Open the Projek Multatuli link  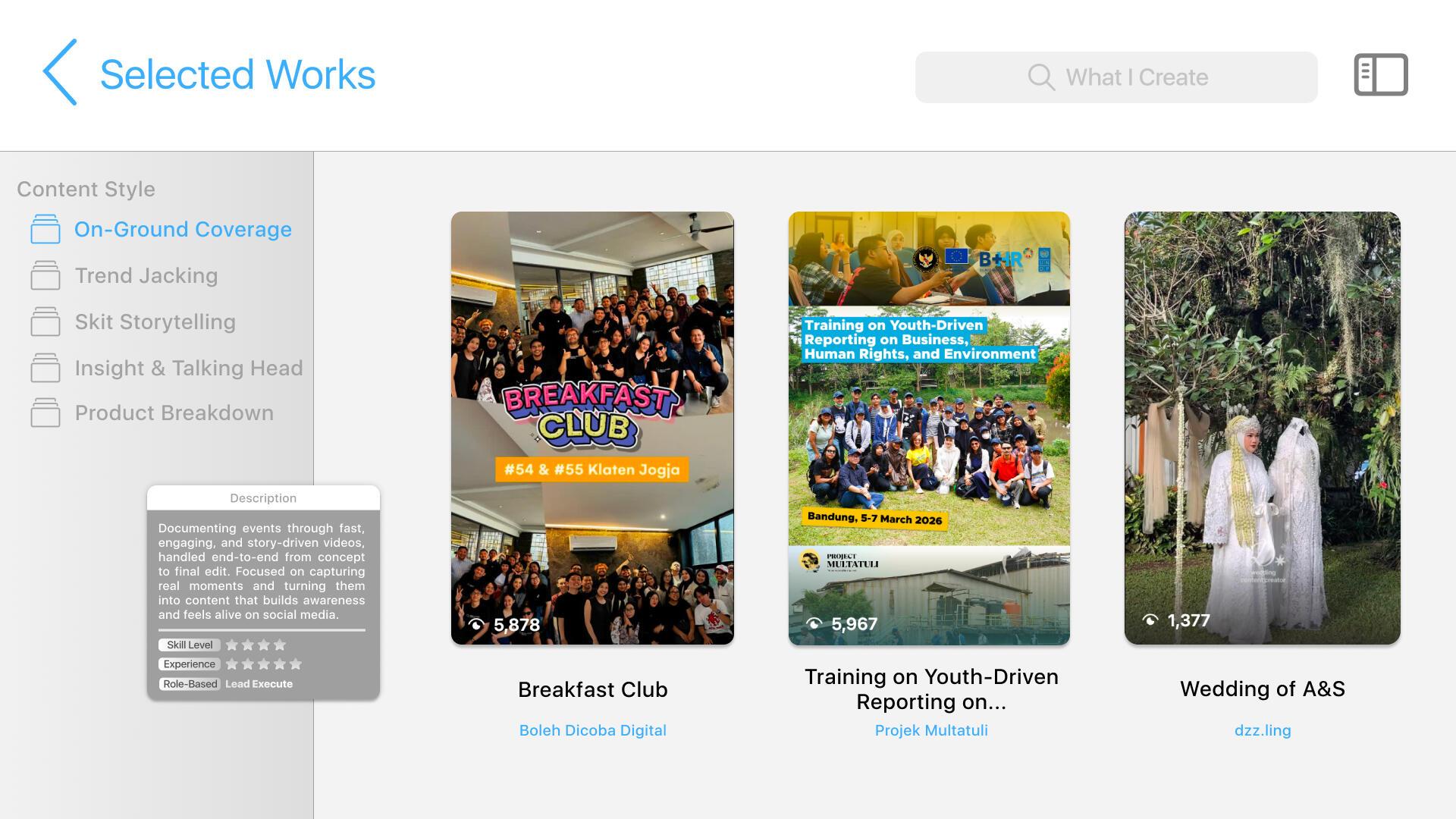[x=931, y=730]
